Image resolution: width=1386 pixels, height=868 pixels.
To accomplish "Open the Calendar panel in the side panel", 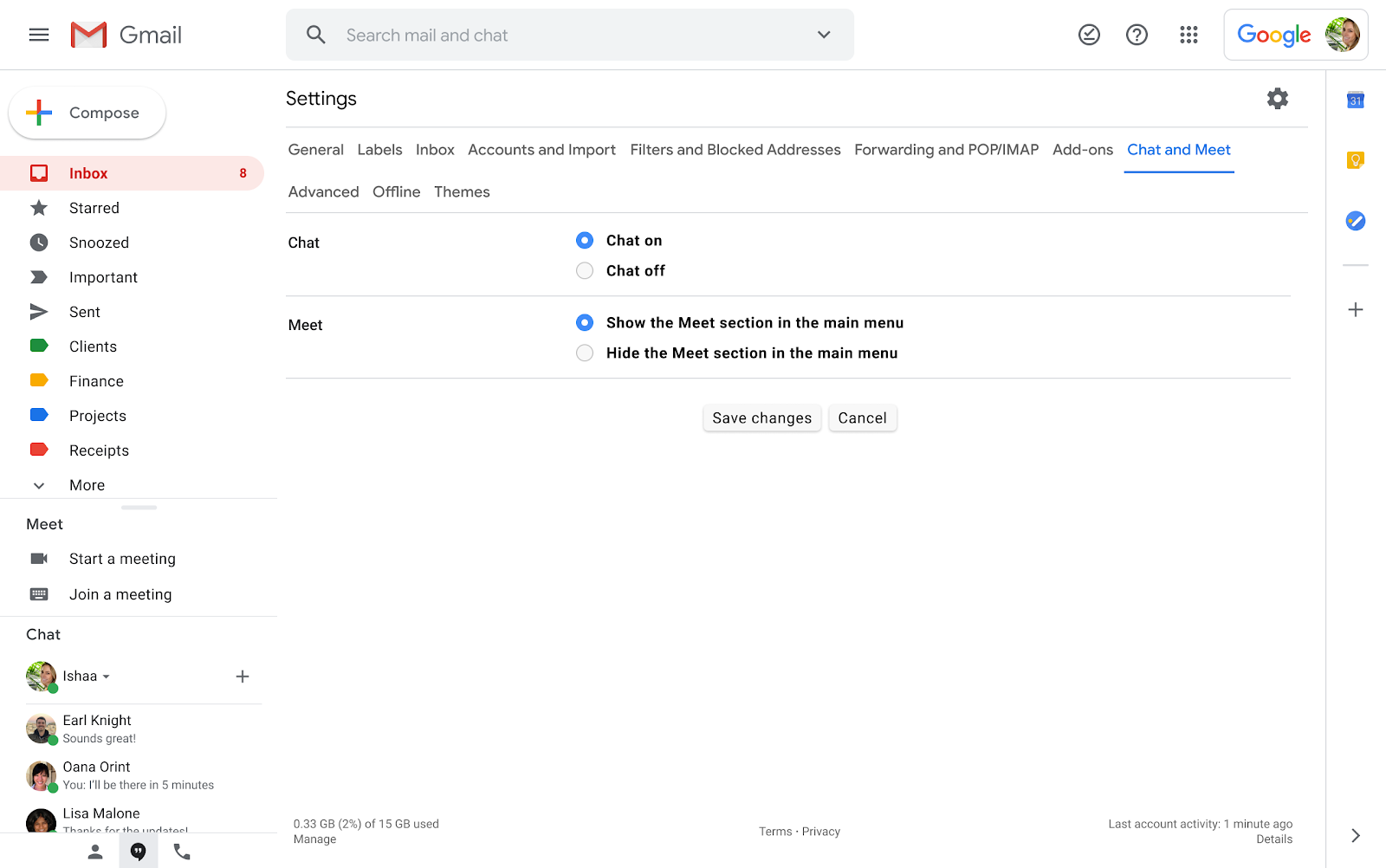I will click(x=1355, y=100).
